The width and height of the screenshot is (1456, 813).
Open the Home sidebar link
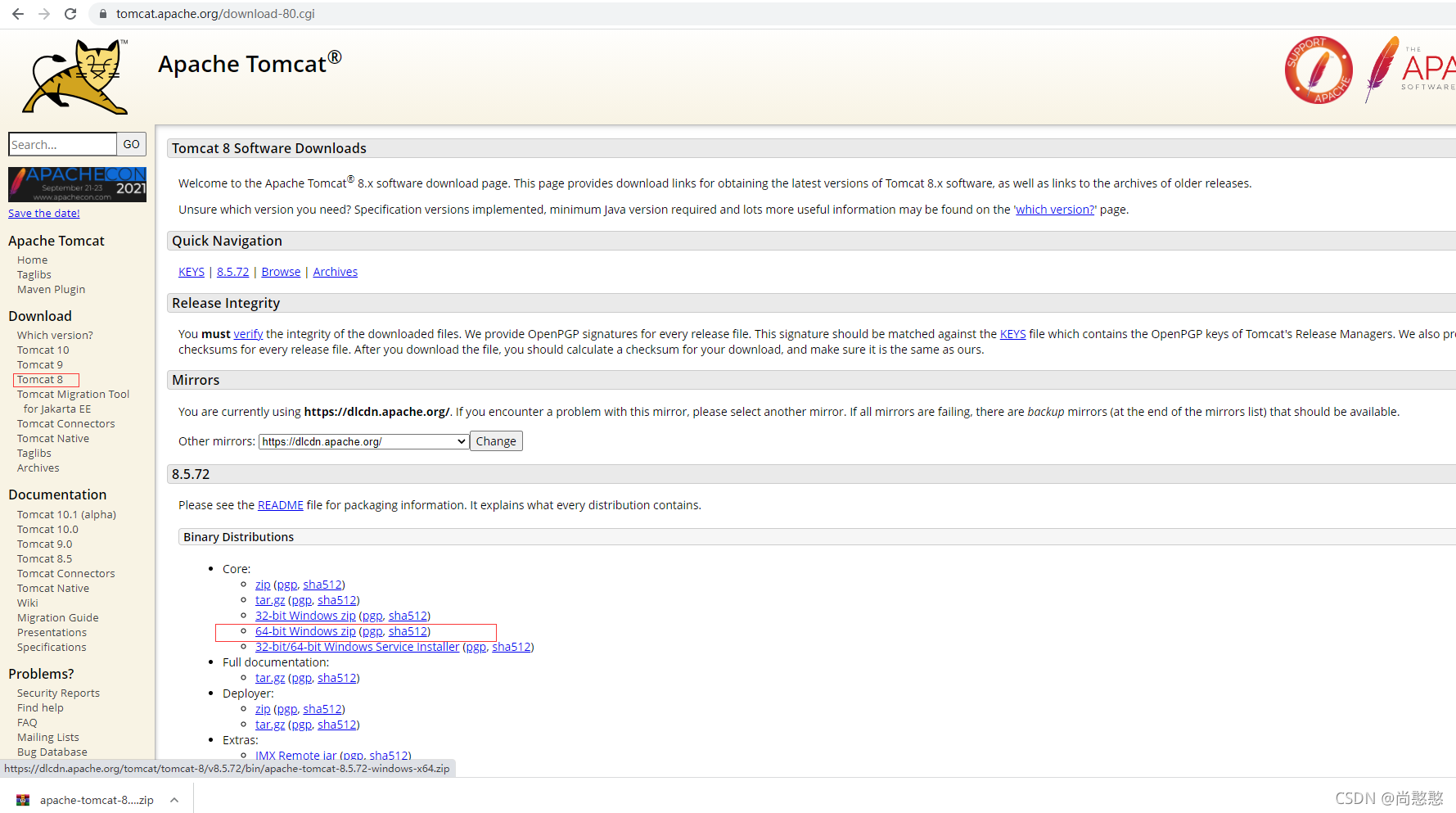pos(33,260)
